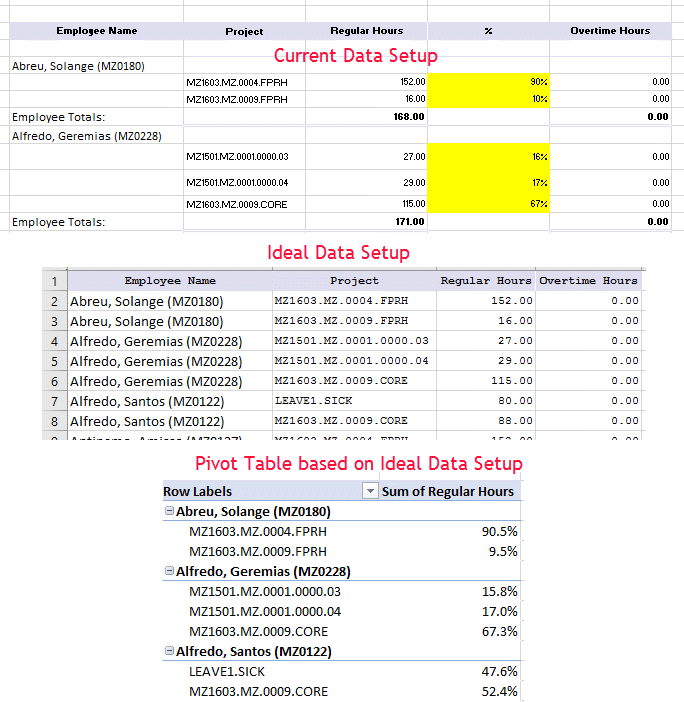684x702 pixels.
Task: Select the 17.0% pivot value
Action: click(500, 611)
